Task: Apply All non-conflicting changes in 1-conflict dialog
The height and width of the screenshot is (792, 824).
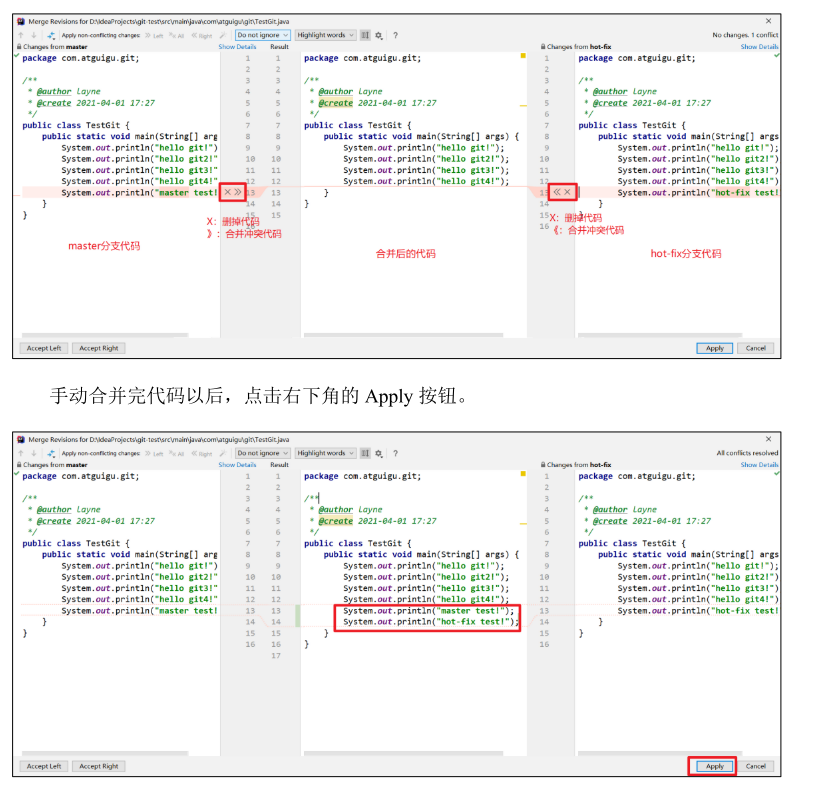Action: [177, 36]
